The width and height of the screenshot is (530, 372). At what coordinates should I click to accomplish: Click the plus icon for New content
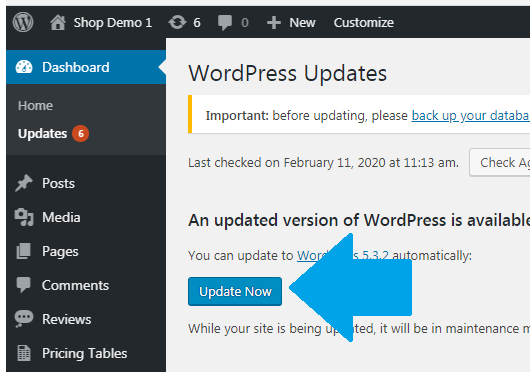tap(274, 23)
